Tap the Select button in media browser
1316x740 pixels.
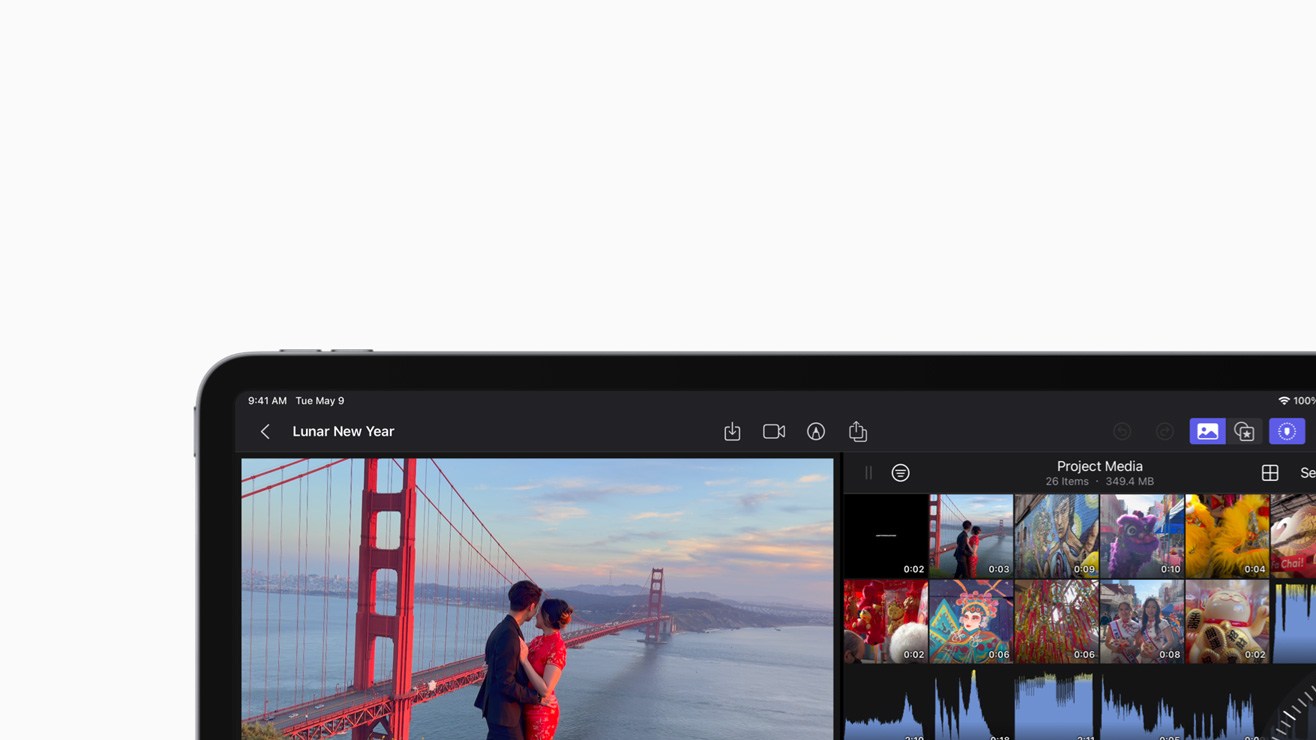(x=1306, y=473)
